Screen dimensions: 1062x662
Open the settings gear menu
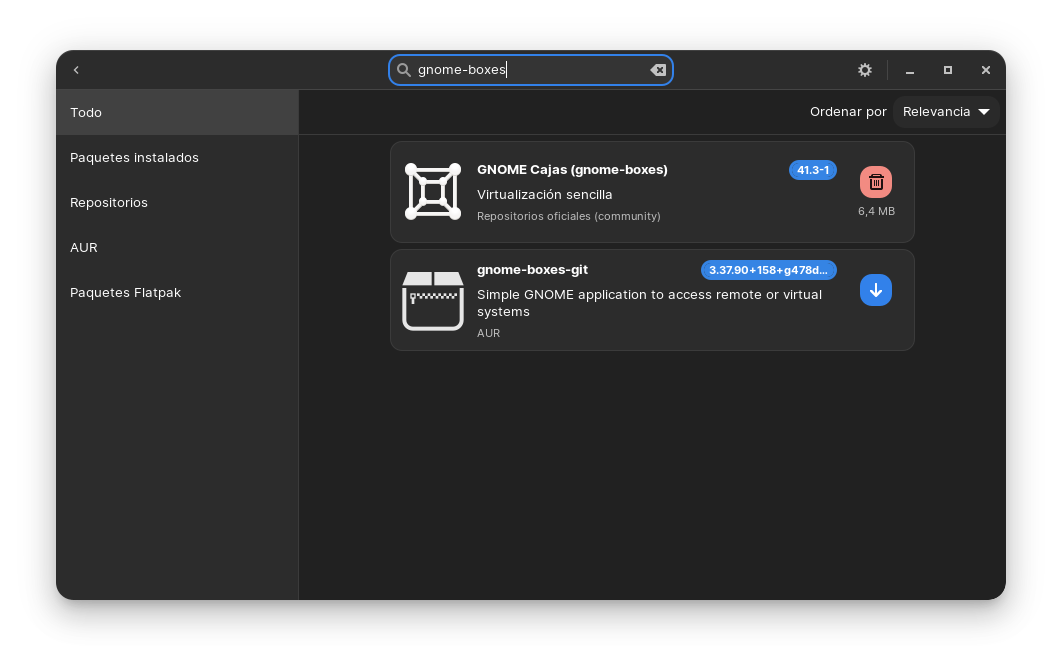pyautogui.click(x=864, y=70)
